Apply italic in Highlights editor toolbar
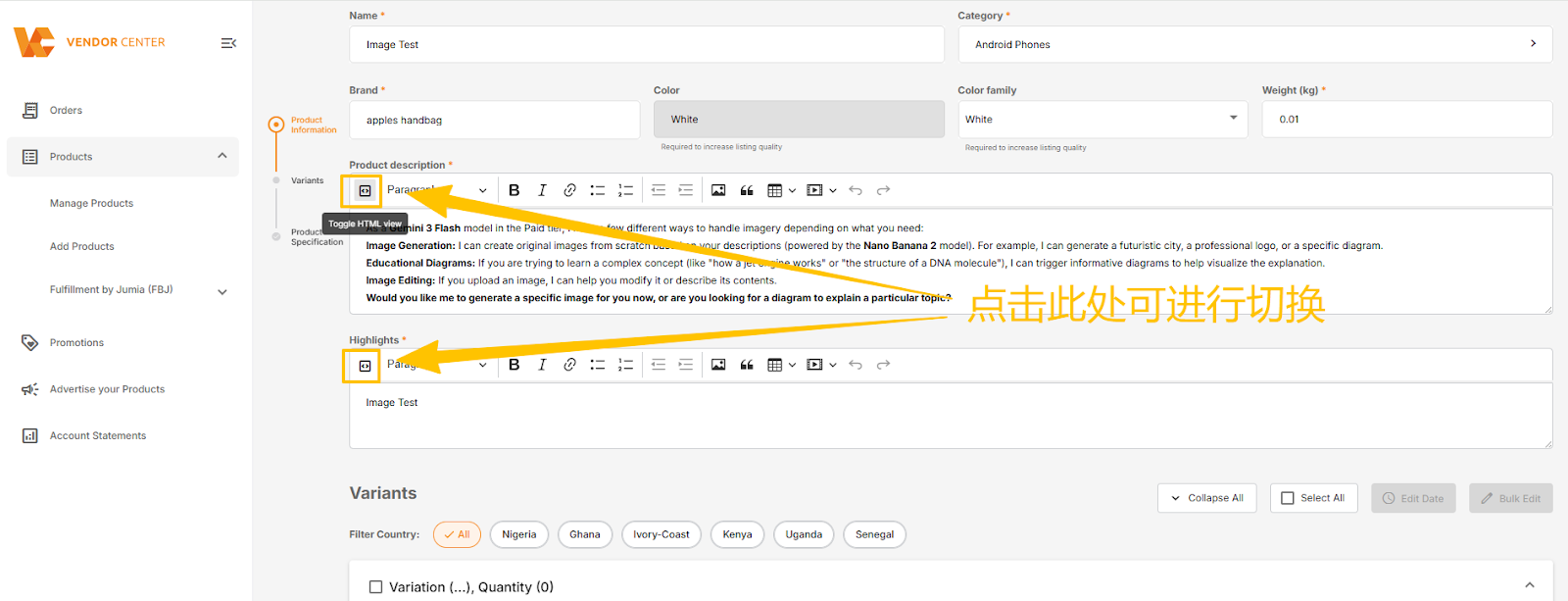This screenshot has width=1568, height=601. click(x=542, y=365)
